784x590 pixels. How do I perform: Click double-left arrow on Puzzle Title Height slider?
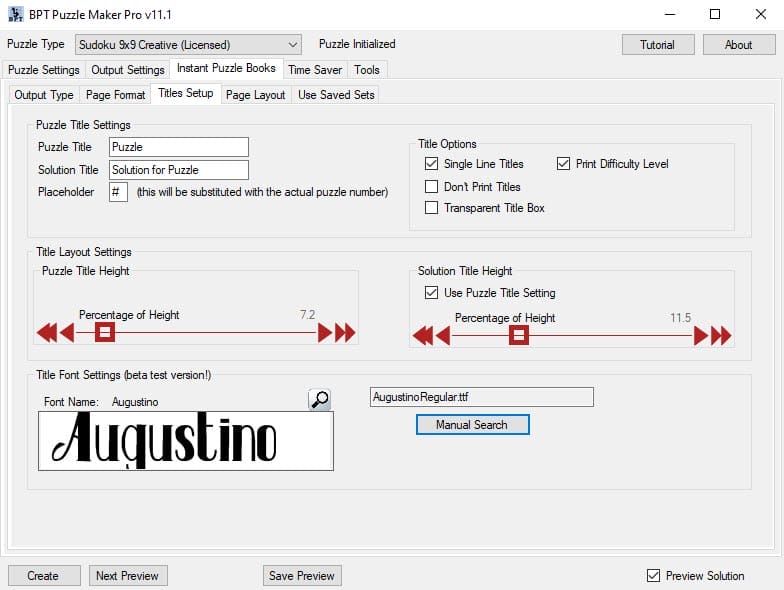pyautogui.click(x=46, y=332)
